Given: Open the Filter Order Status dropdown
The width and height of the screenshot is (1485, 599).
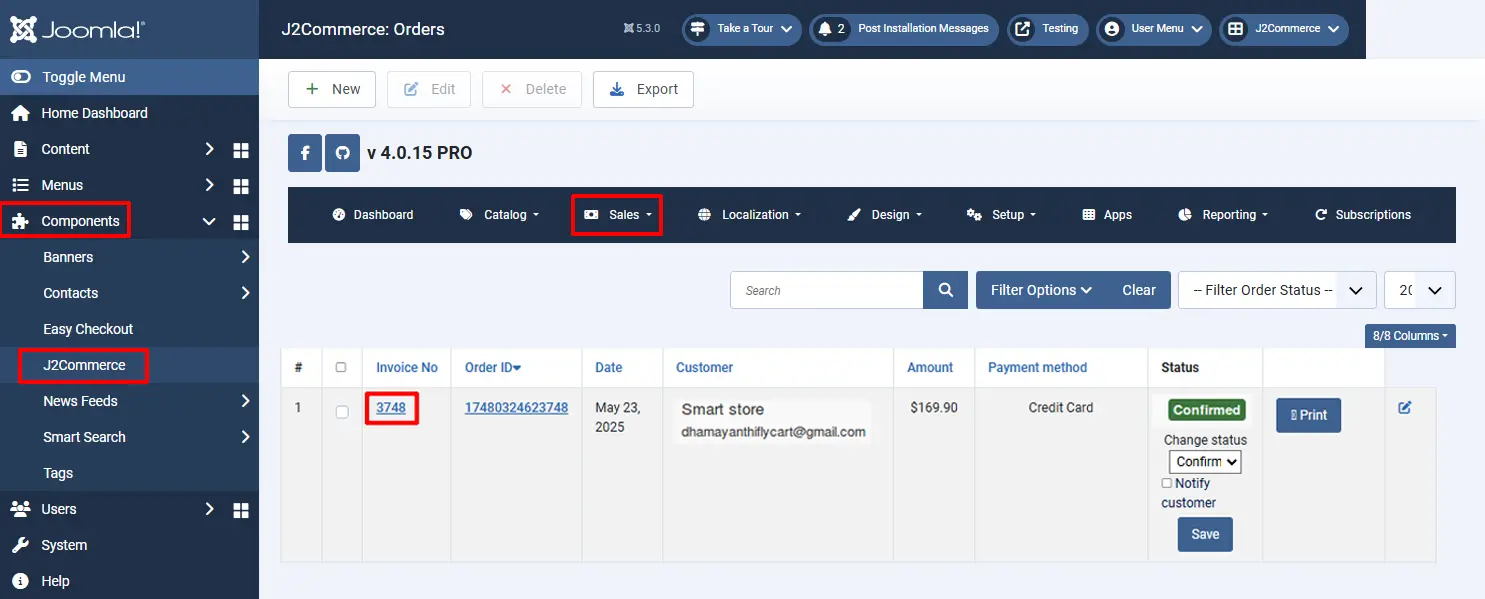Looking at the screenshot, I should tap(1277, 290).
